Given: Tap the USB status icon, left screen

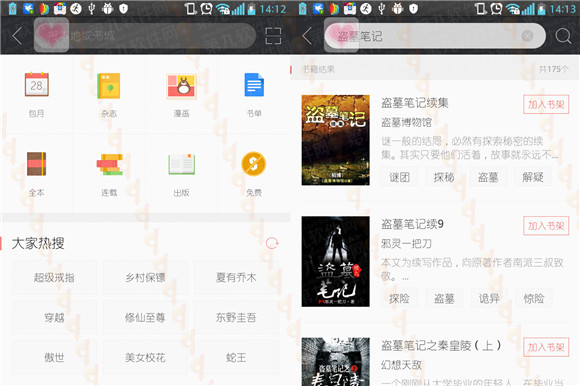Looking at the screenshot, I should (x=92, y=9).
